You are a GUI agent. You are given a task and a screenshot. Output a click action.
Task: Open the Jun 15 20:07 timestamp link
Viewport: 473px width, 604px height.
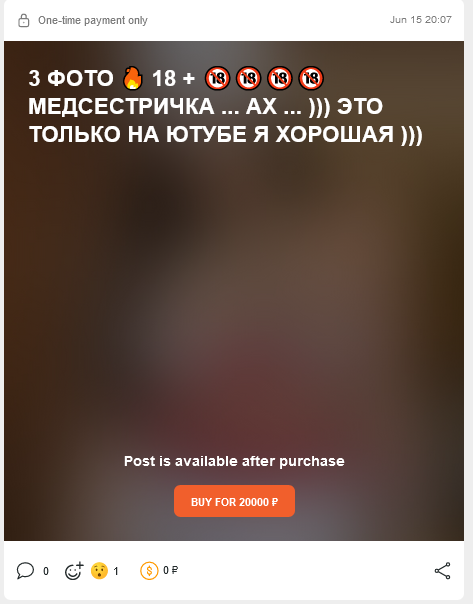click(x=421, y=20)
